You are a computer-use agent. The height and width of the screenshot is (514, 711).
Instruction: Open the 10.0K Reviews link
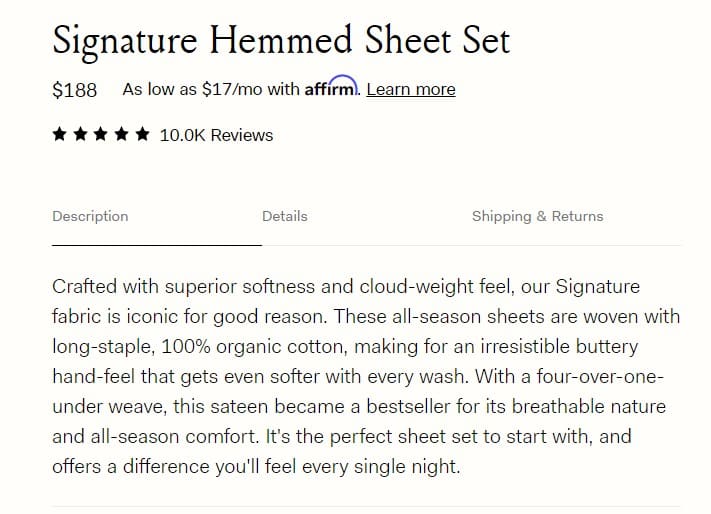(x=216, y=135)
